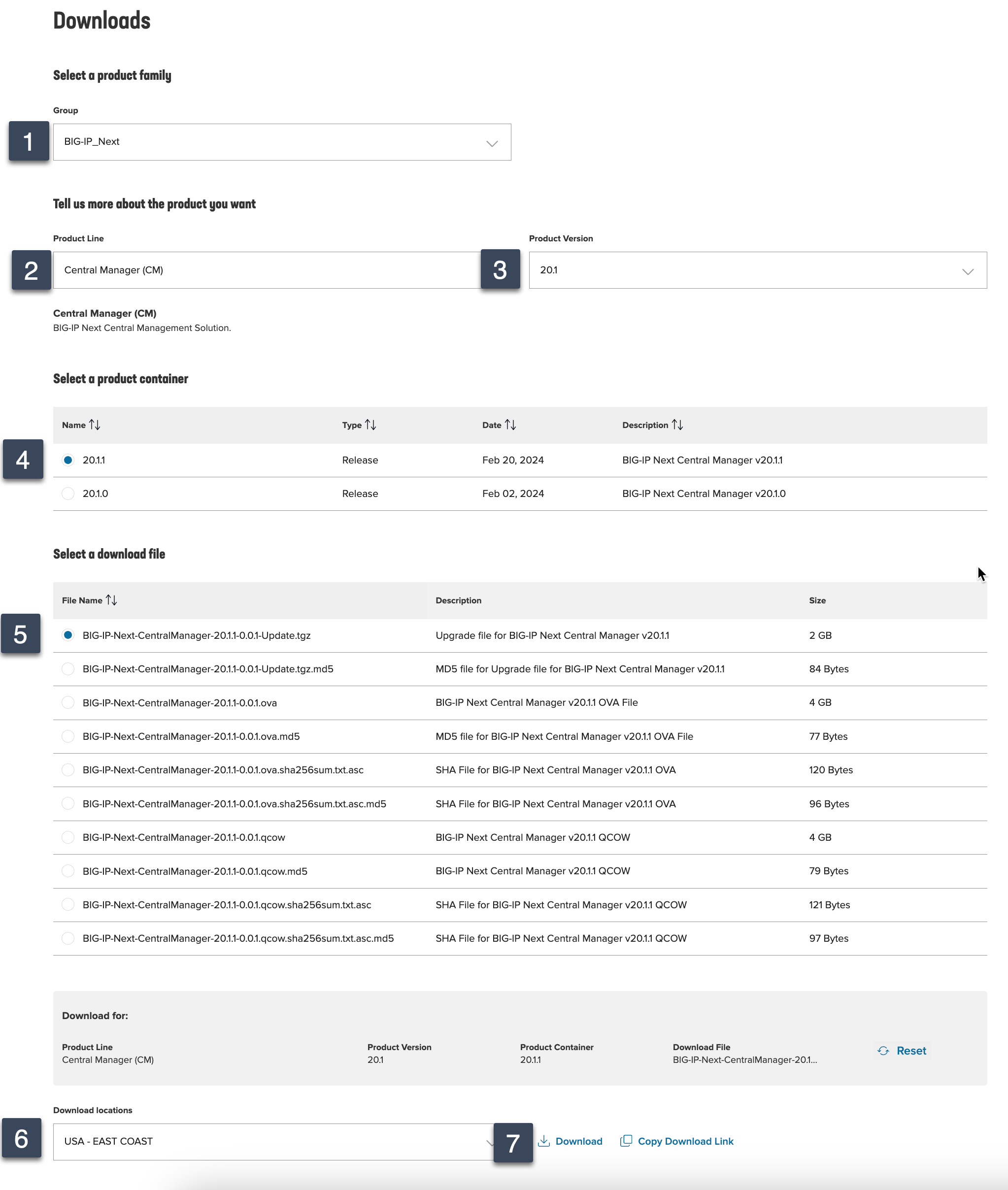Viewport: 1008px width, 1190px height.
Task: Click the Reset refresh icon
Action: point(883,1051)
